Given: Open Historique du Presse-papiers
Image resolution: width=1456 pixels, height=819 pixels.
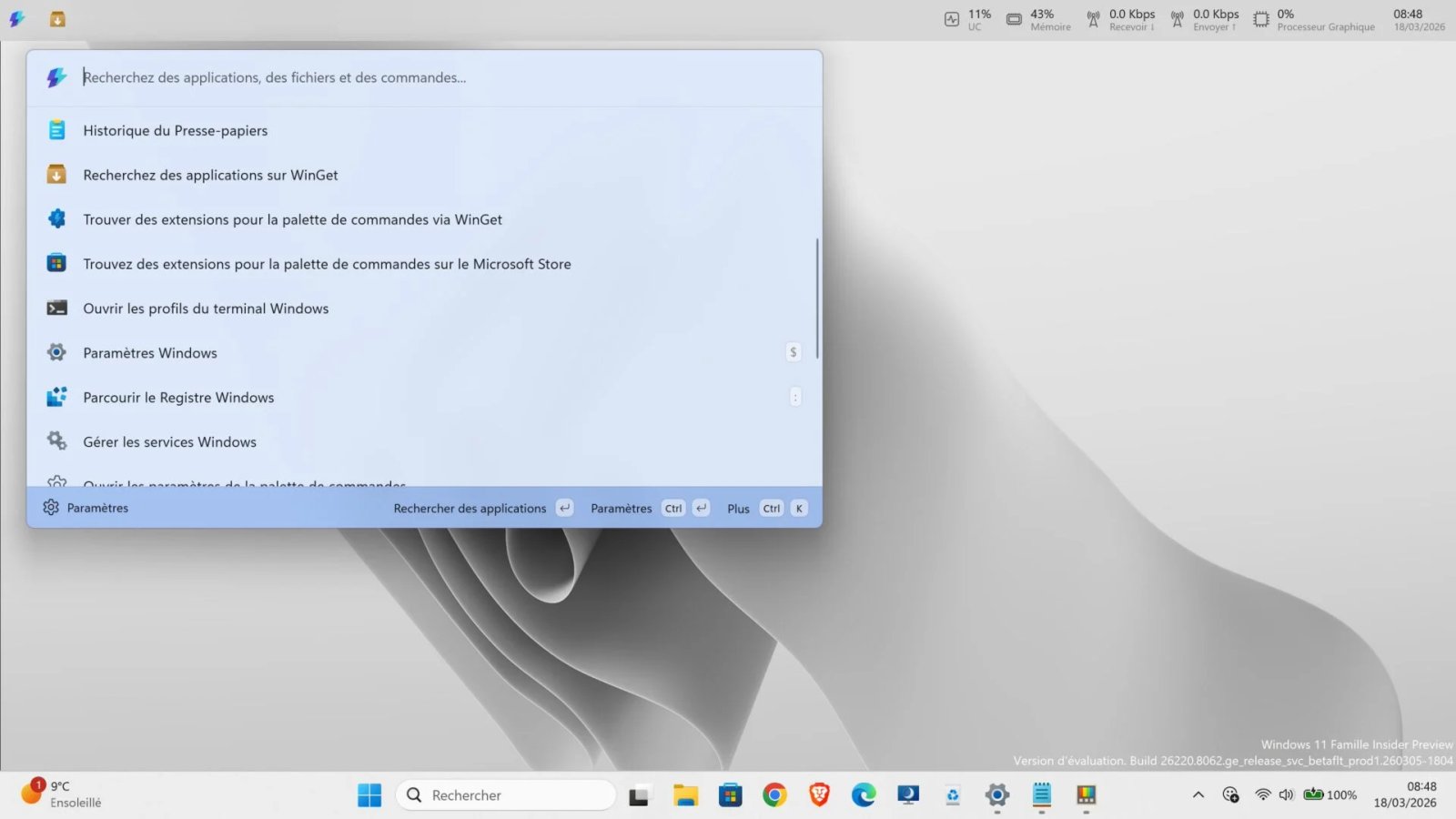Looking at the screenshot, I should 175,130.
